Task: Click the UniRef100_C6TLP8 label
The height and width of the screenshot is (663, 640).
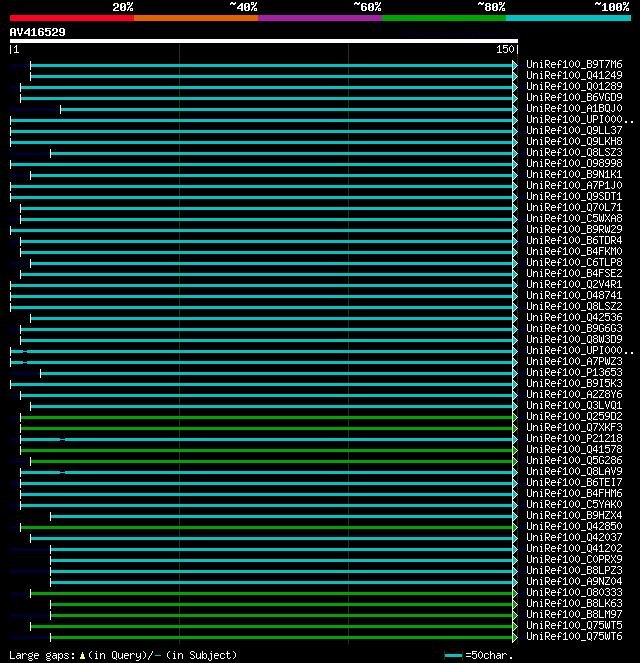Action: coord(574,262)
